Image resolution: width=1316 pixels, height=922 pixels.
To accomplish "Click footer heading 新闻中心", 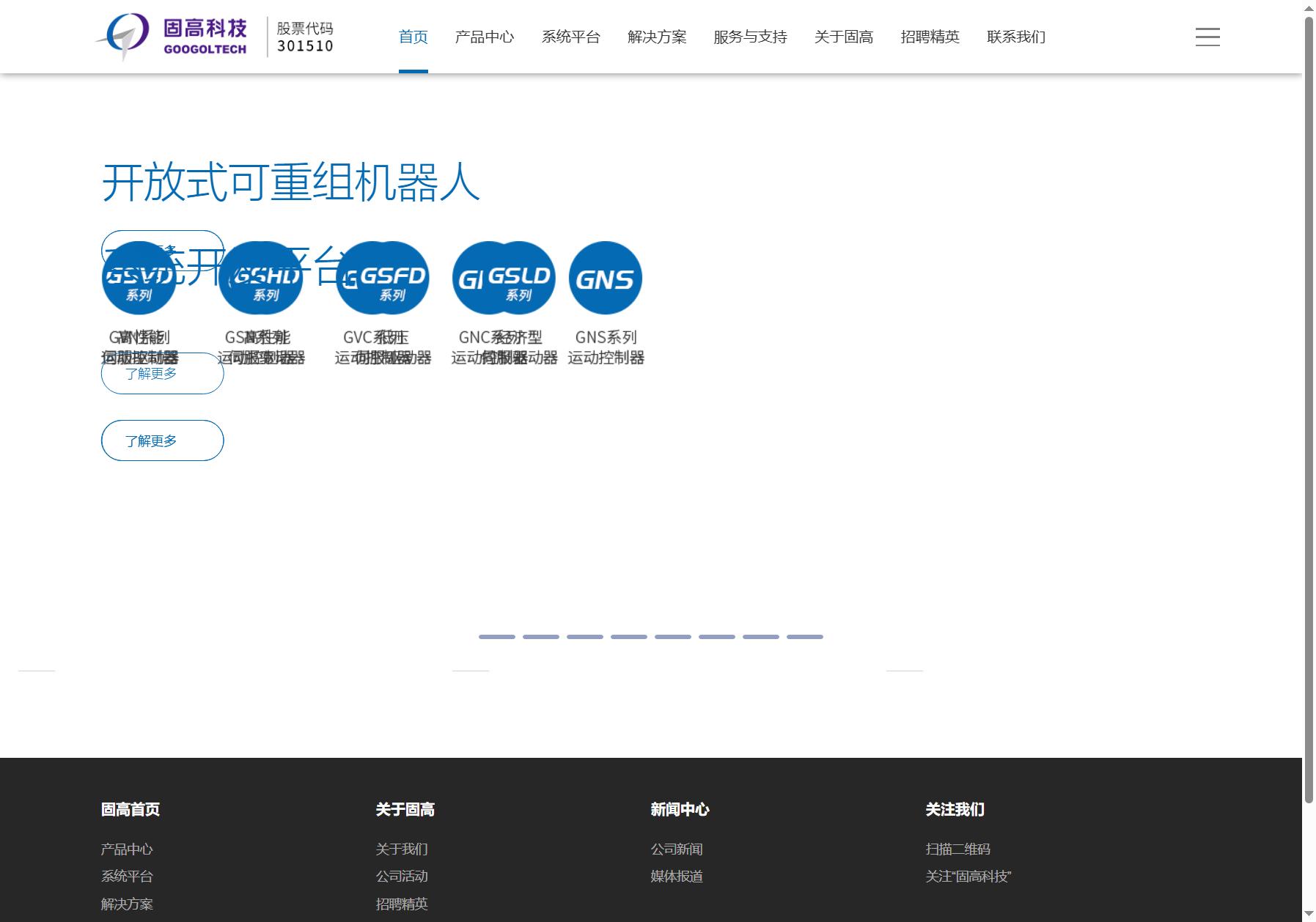I will click(680, 809).
